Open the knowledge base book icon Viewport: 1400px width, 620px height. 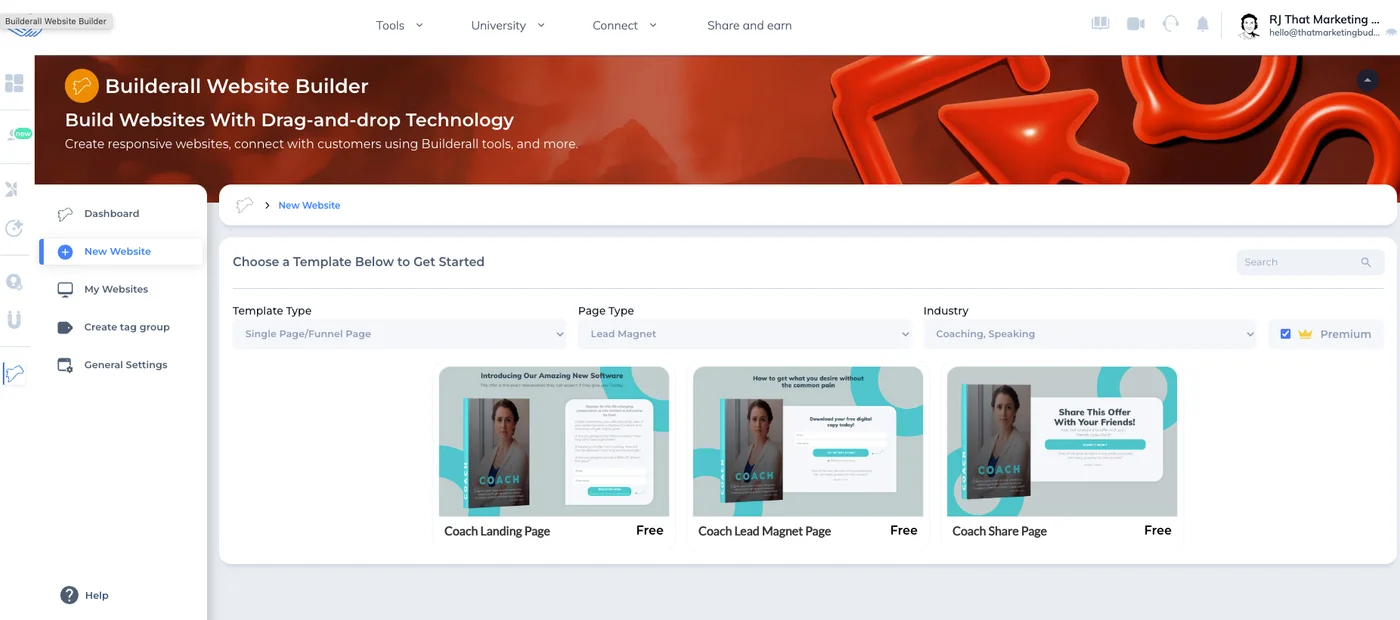pyautogui.click(x=1100, y=23)
